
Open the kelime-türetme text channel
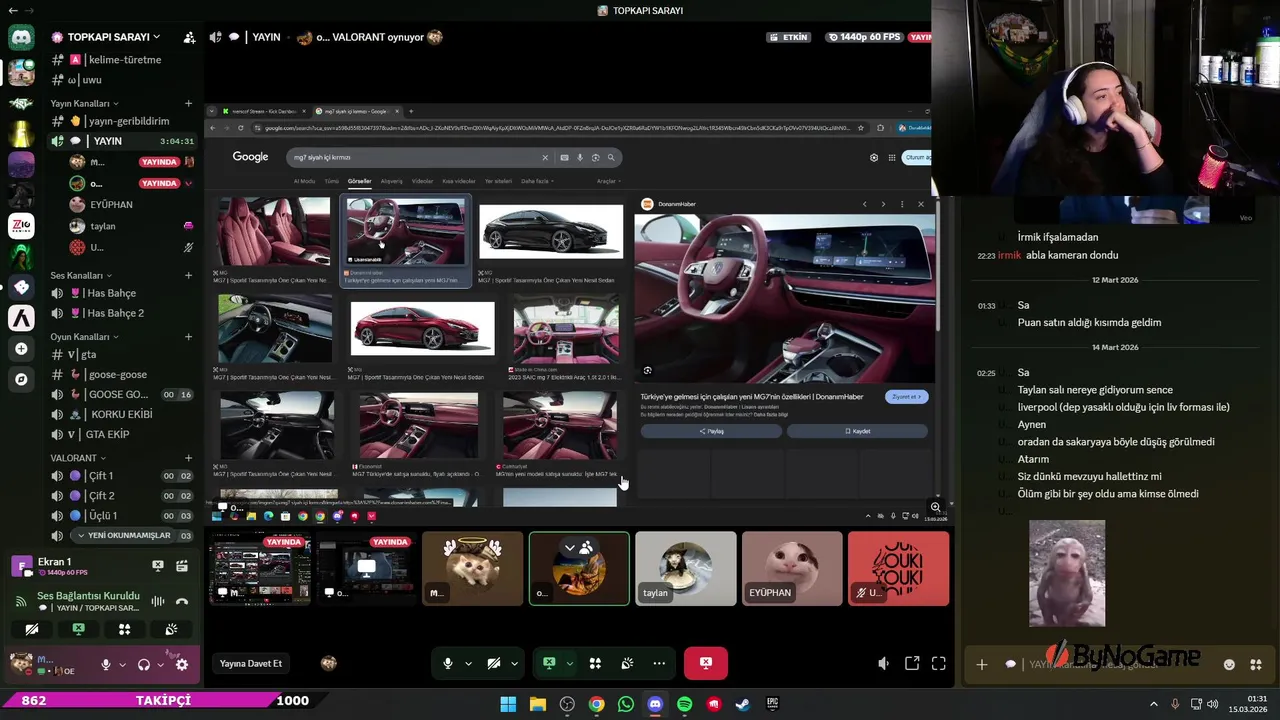tap(123, 60)
